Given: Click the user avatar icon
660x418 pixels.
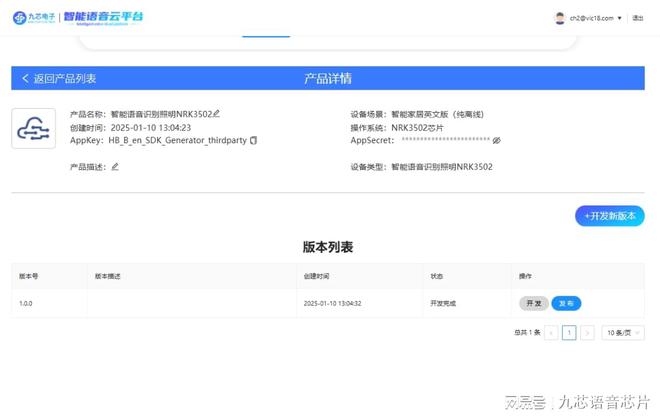Looking at the screenshot, I should [560, 18].
